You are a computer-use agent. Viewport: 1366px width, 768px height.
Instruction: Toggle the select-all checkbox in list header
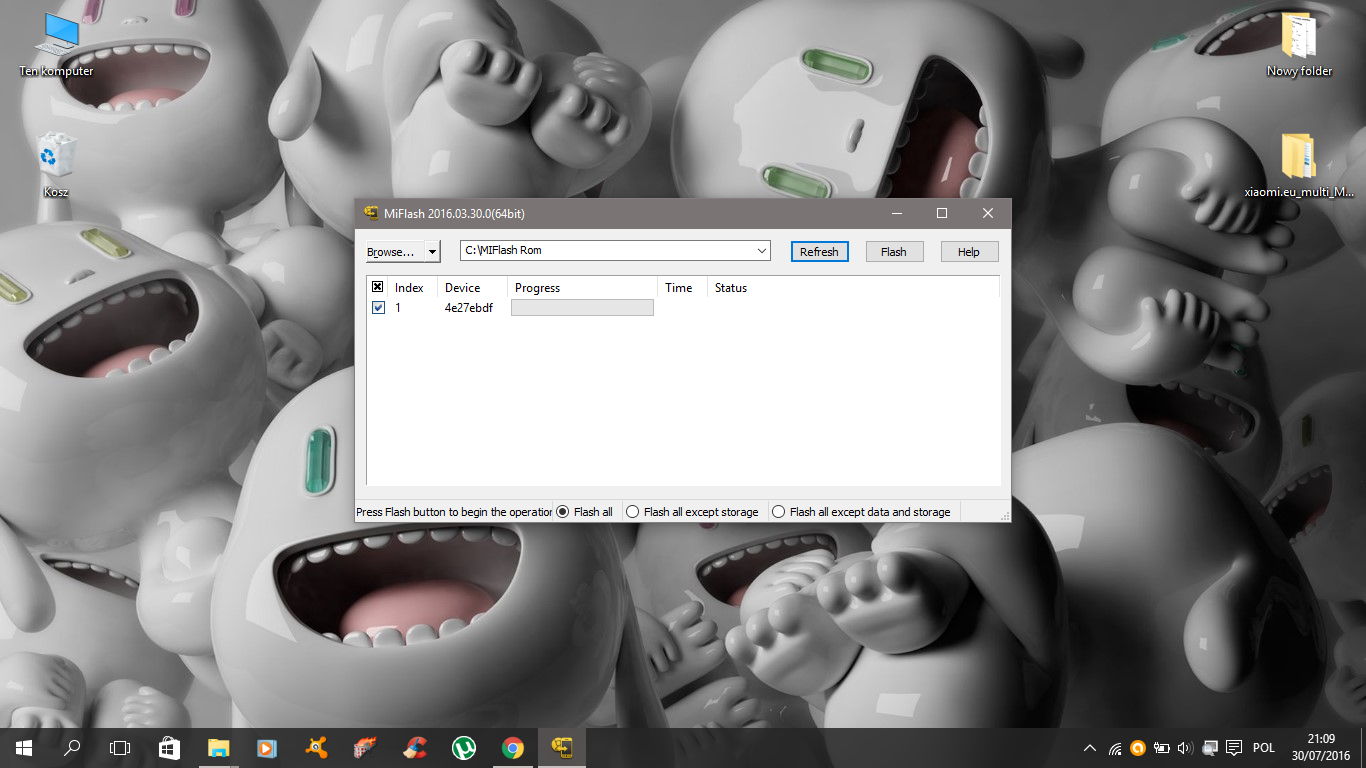378,288
